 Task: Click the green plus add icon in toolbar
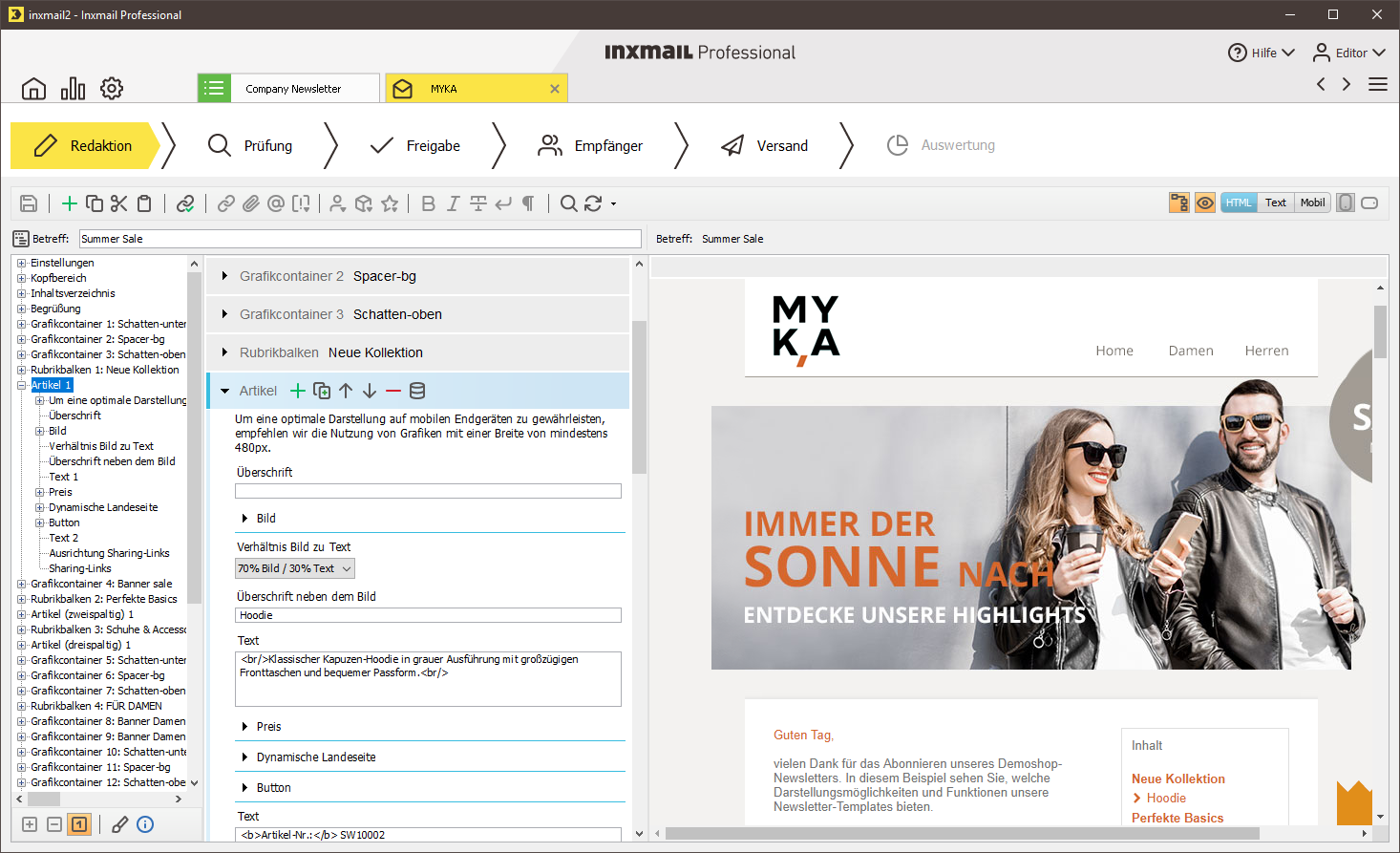(69, 203)
